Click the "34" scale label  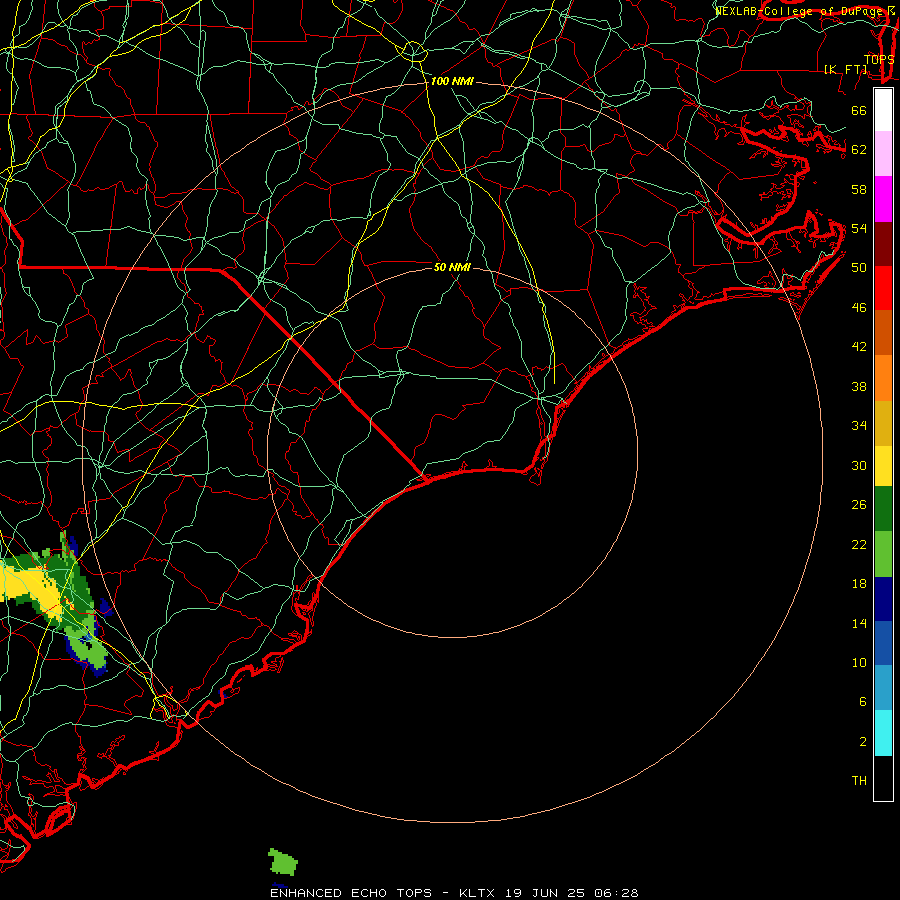click(x=859, y=426)
